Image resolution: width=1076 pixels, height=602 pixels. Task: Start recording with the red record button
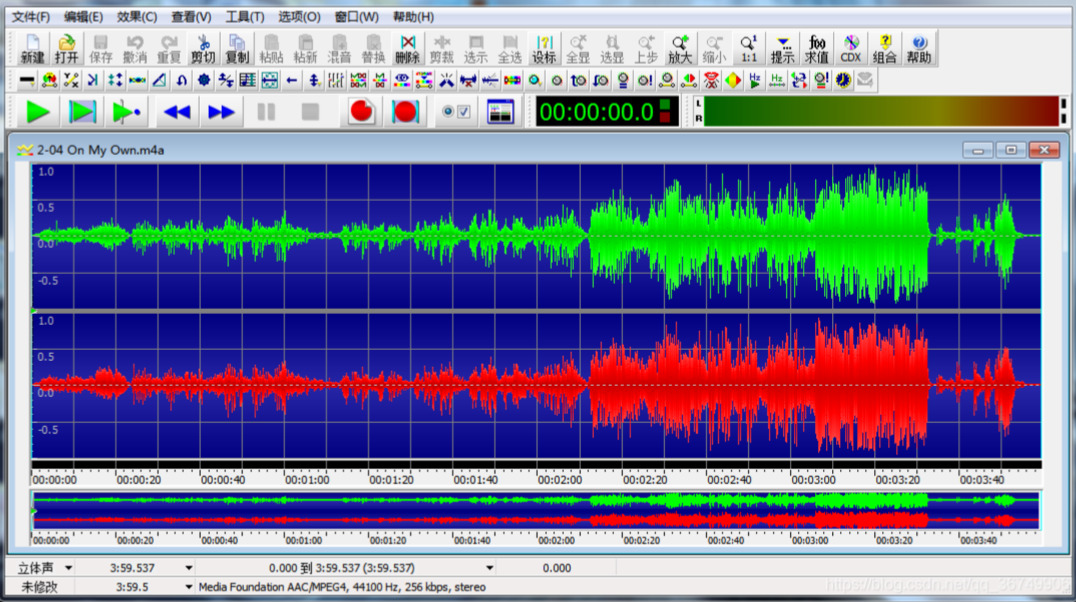[x=361, y=112]
